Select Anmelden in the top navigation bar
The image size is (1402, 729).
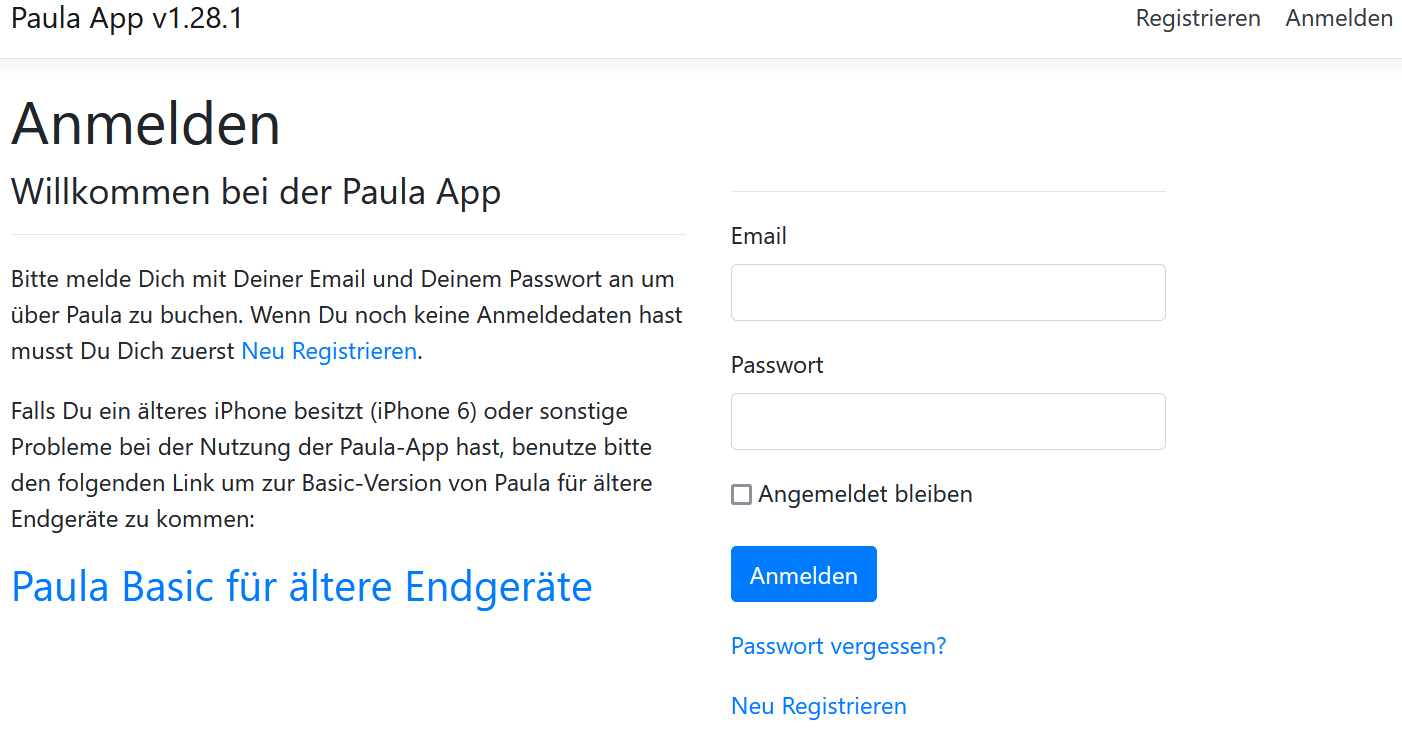(1338, 18)
